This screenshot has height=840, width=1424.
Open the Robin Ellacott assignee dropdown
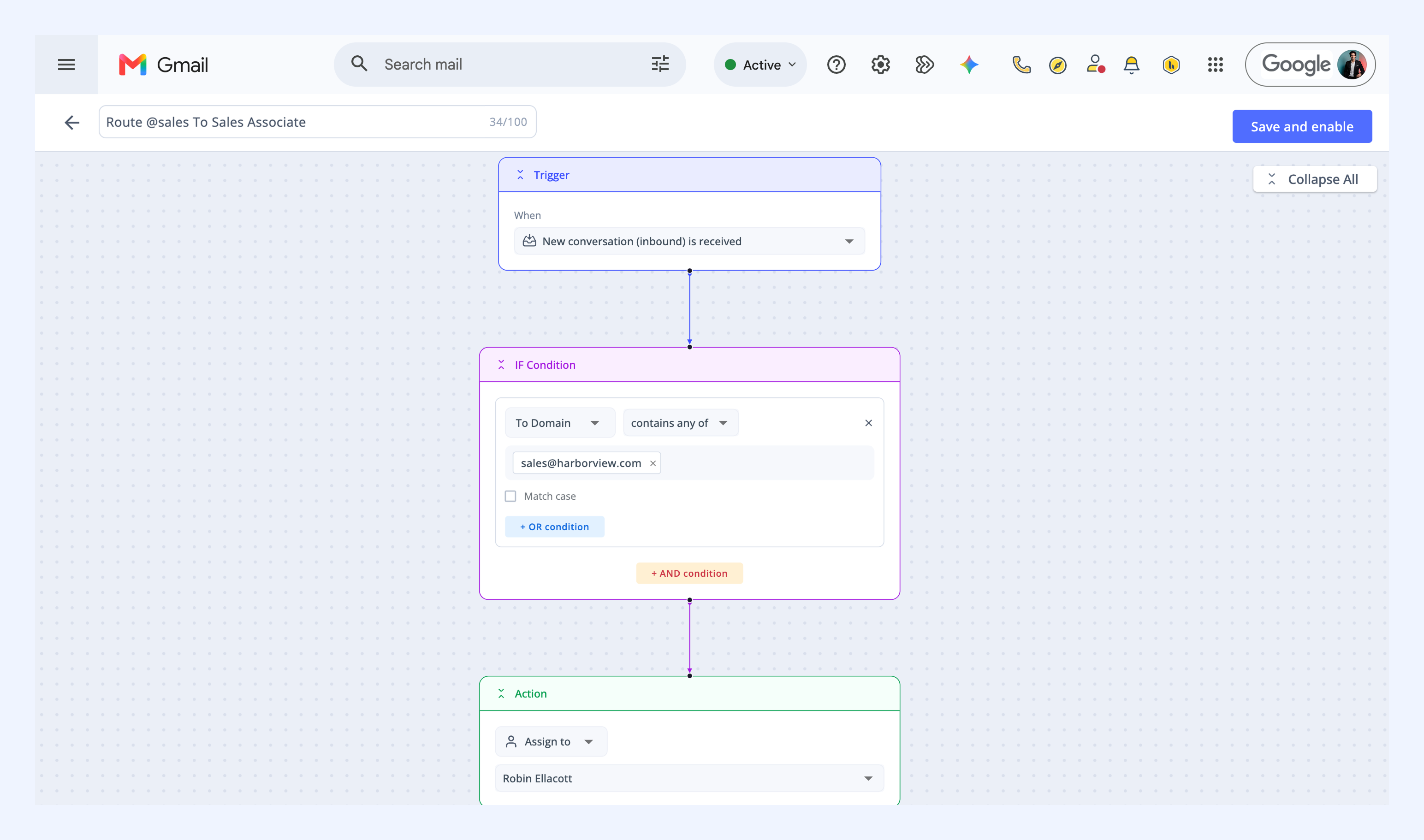(x=689, y=778)
